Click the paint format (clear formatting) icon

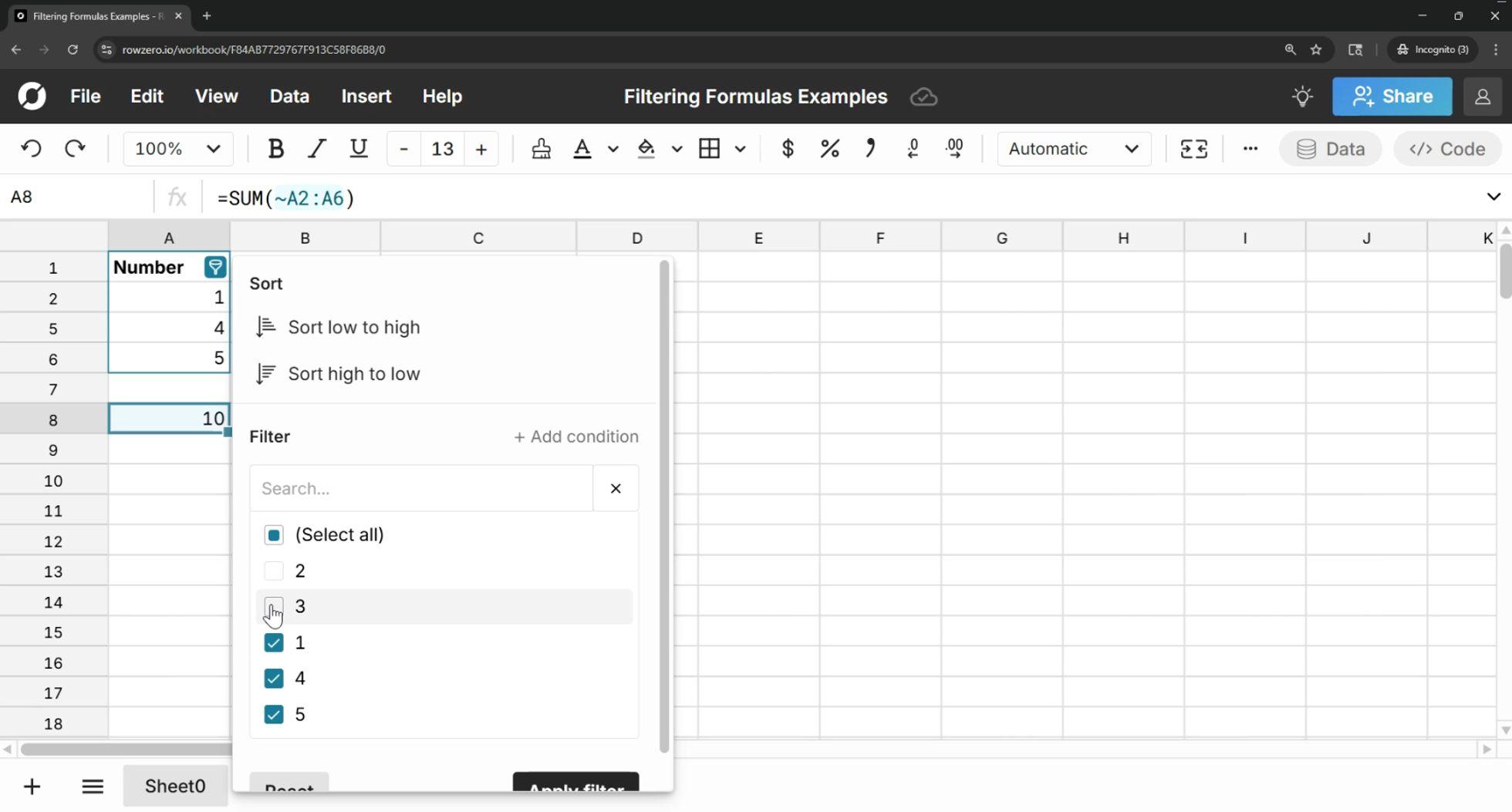pyautogui.click(x=542, y=149)
